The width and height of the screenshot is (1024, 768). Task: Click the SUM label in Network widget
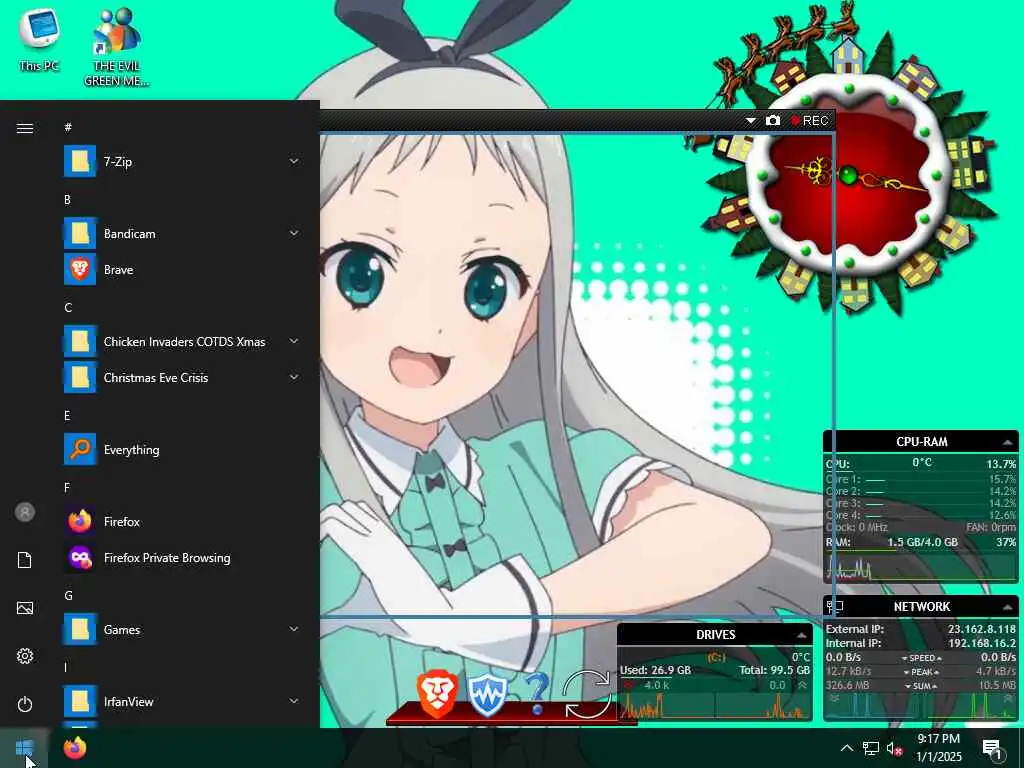click(921, 686)
